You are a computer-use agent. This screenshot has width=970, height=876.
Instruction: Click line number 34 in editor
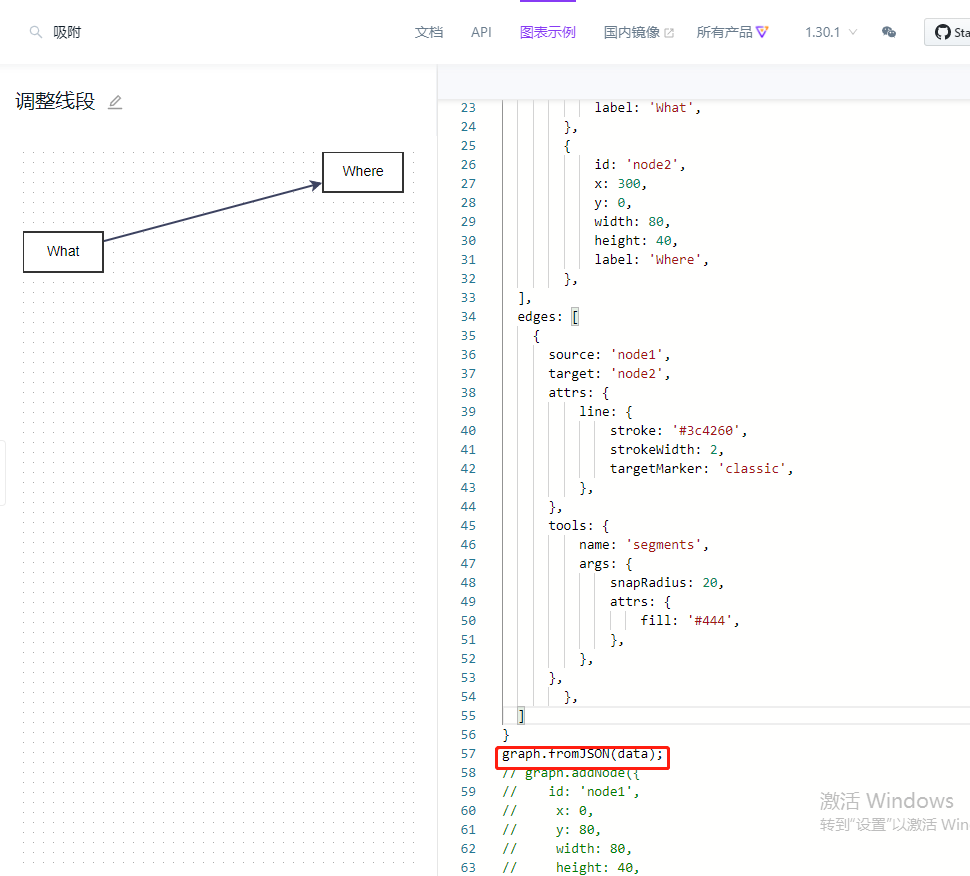pos(468,317)
